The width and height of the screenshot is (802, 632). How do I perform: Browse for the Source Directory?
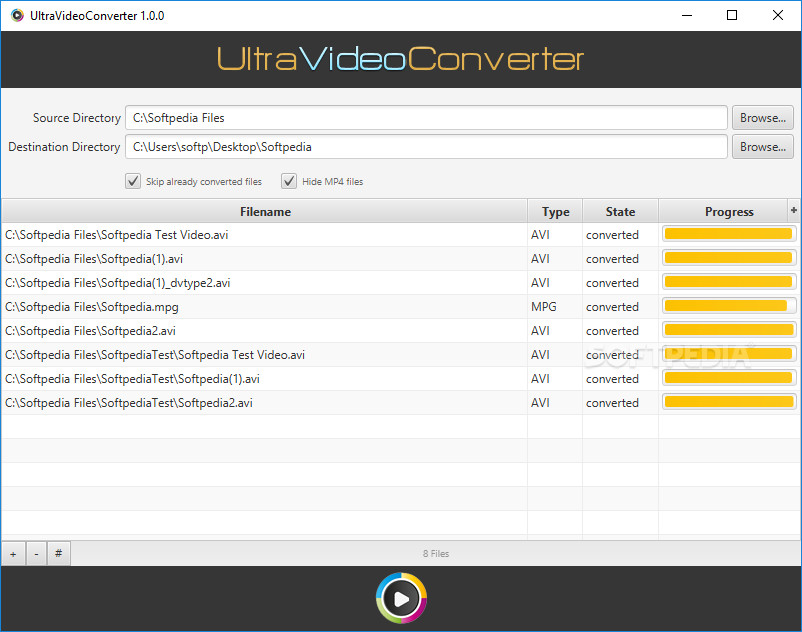pyautogui.click(x=763, y=118)
